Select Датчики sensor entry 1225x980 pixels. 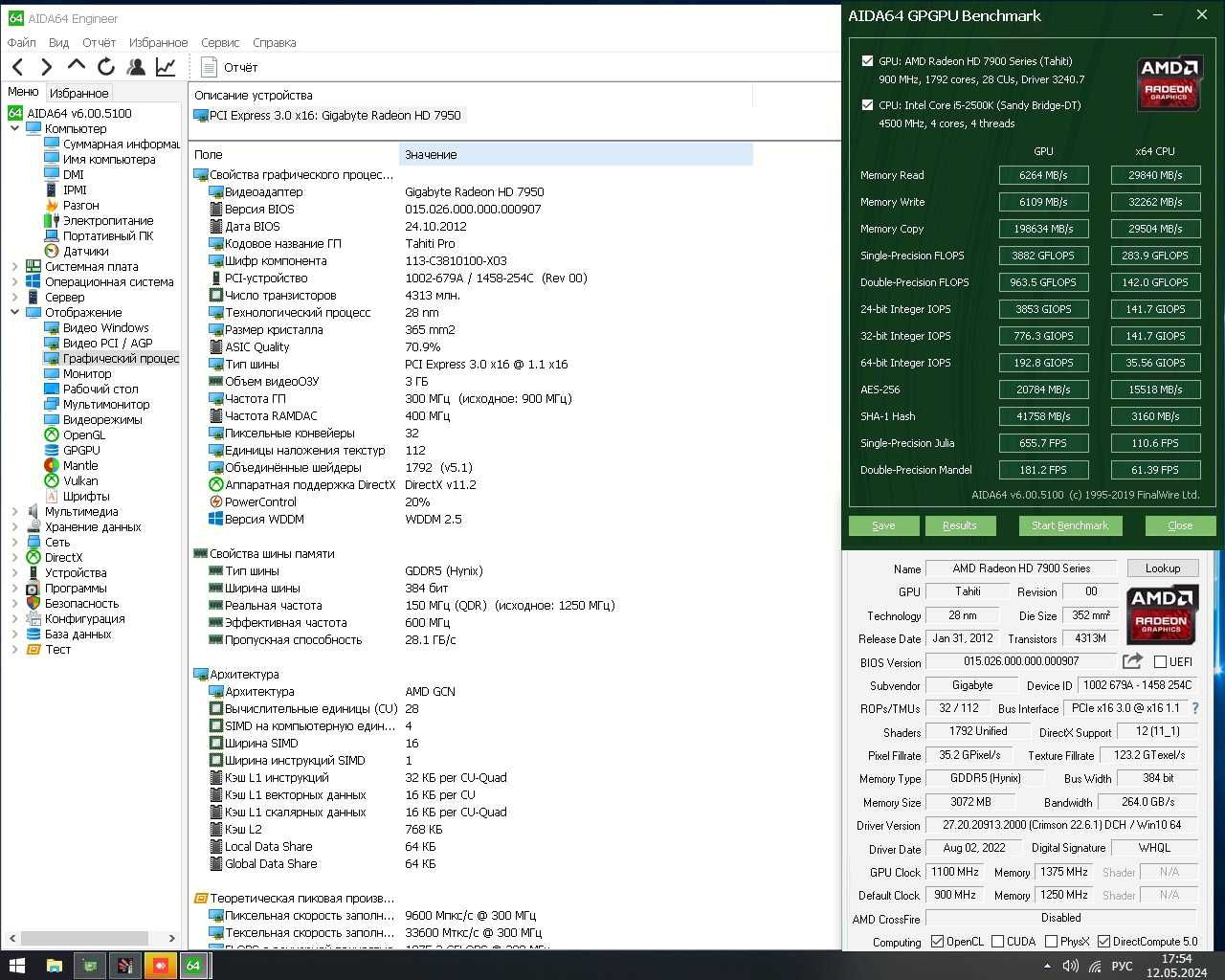coord(85,251)
